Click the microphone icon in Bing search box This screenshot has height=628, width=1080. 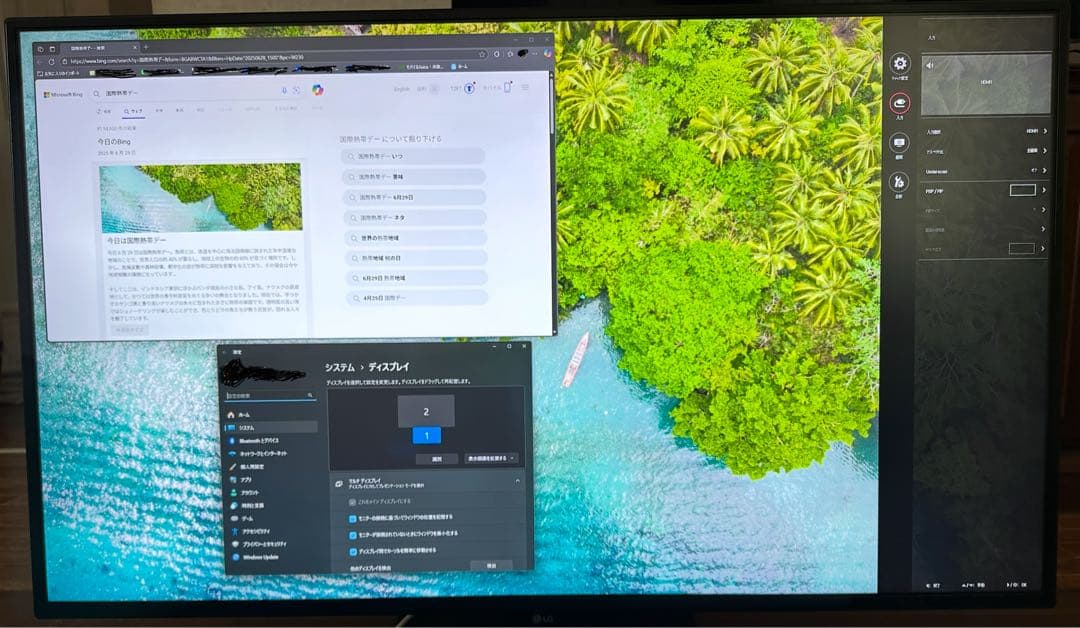tap(285, 91)
